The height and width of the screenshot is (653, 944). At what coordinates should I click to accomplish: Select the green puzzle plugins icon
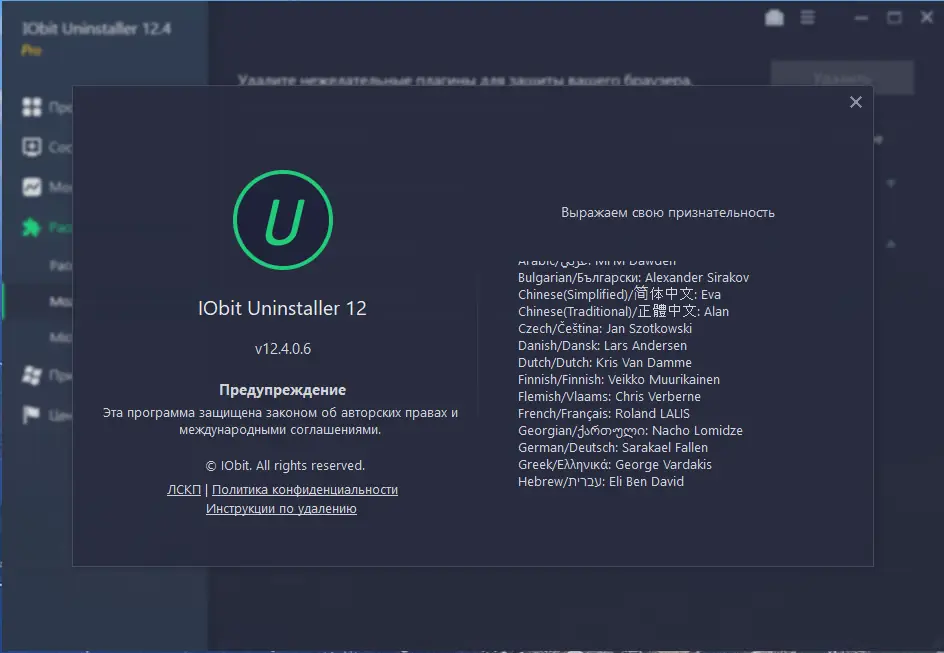(31, 227)
